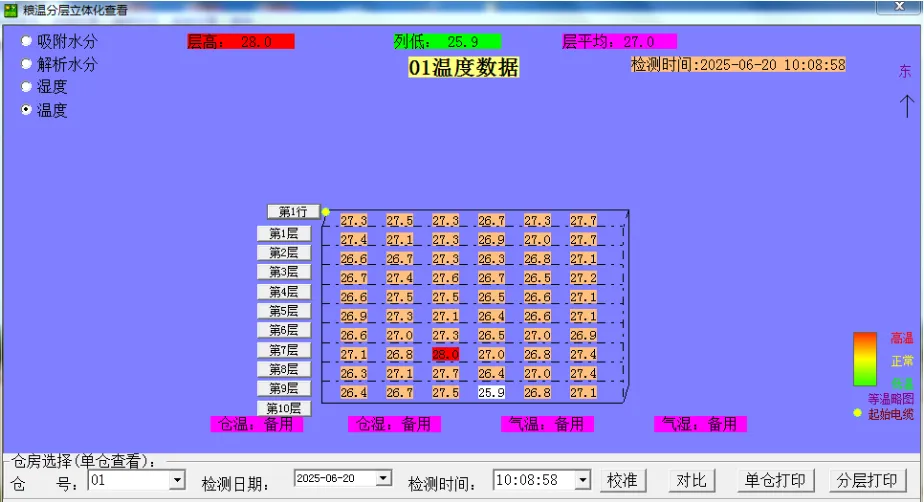Select the 第10层 layer button
Screen dimensions: 924x502
point(284,408)
